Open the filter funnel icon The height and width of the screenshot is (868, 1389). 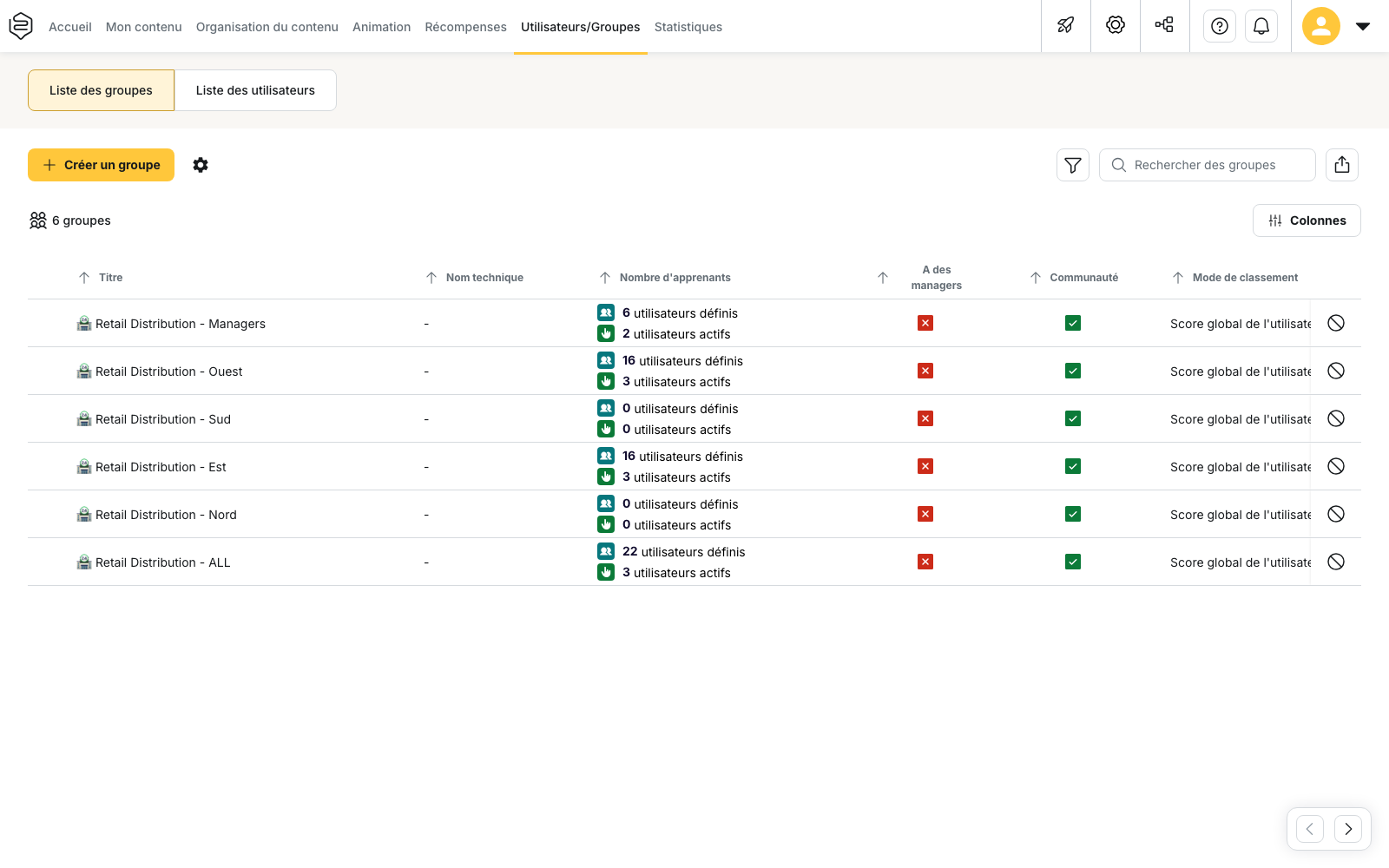(x=1073, y=165)
